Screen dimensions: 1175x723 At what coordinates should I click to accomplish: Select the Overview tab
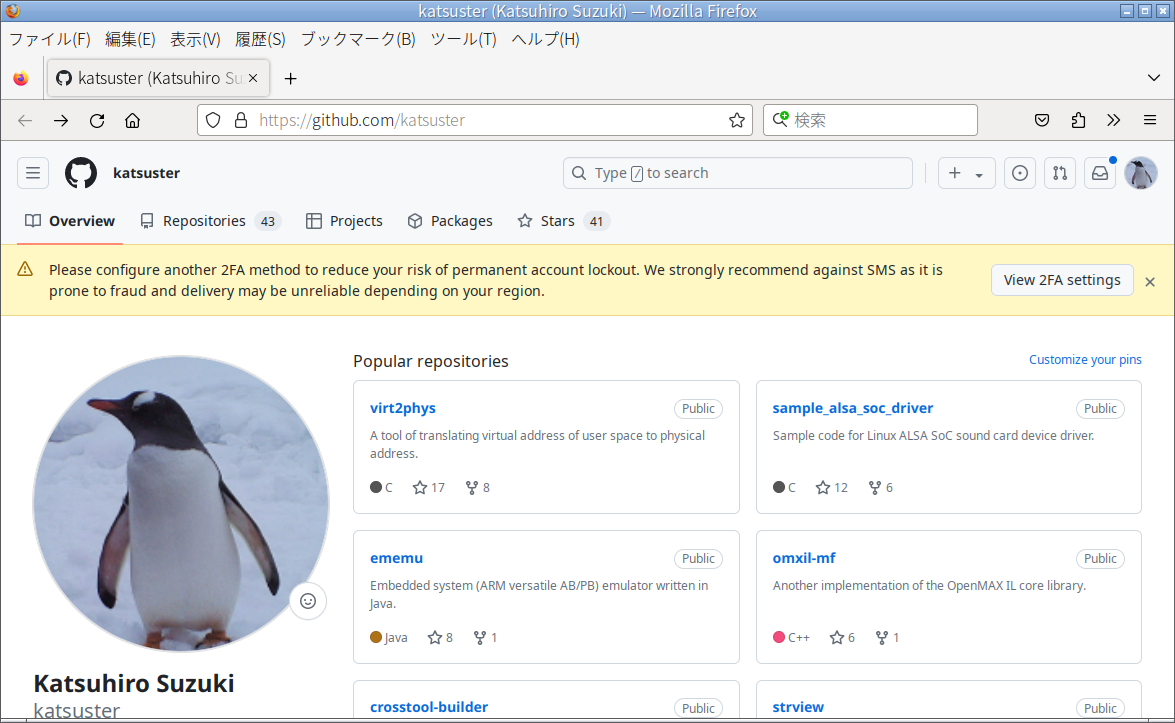coord(70,221)
